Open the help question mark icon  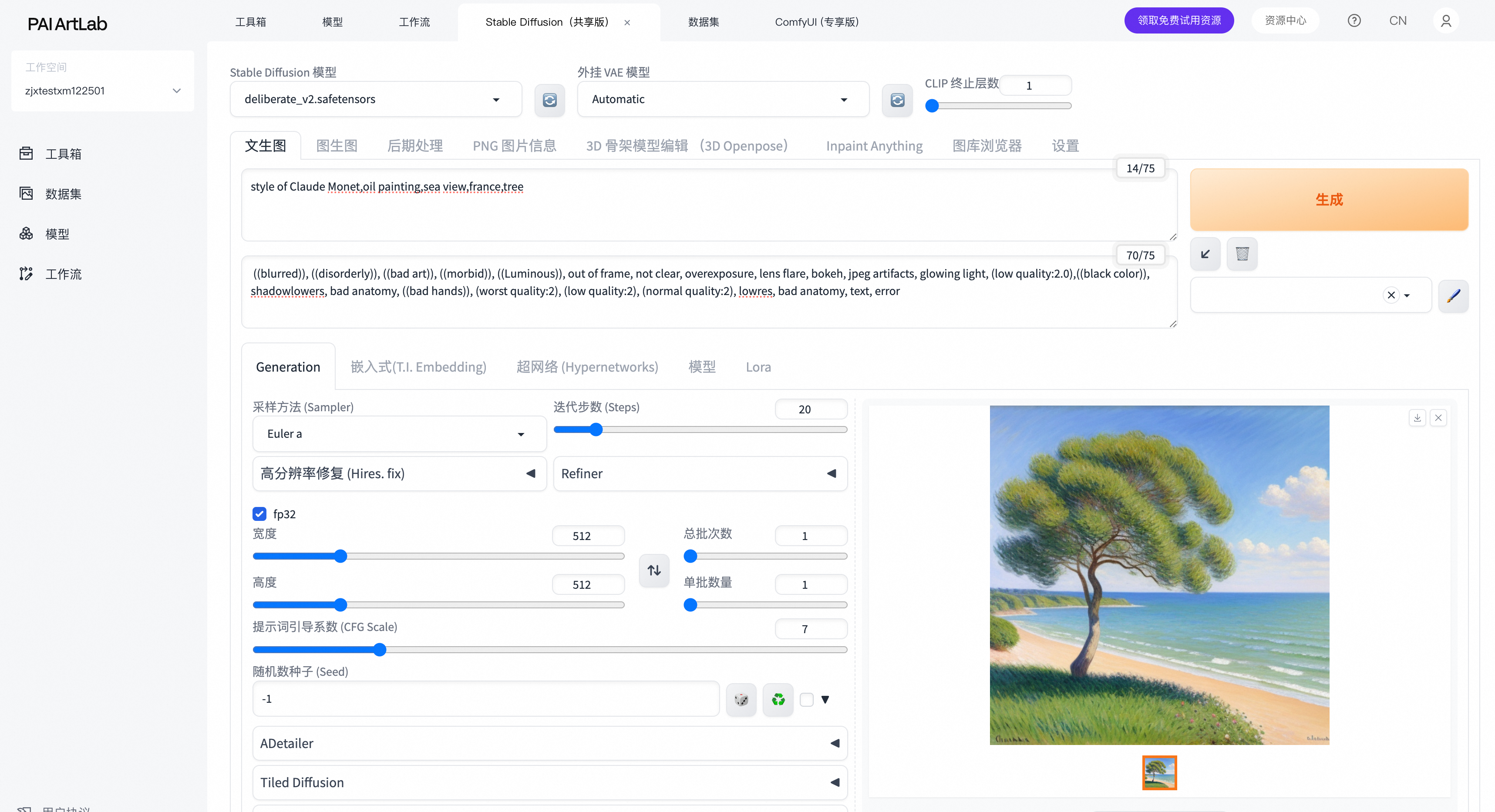[1354, 21]
